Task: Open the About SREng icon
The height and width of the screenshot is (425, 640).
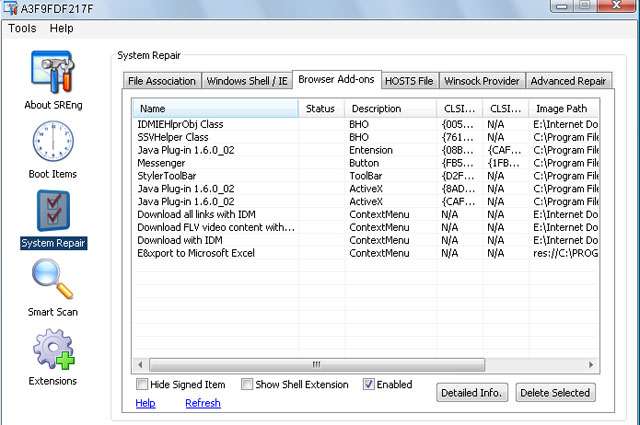Action: point(52,71)
